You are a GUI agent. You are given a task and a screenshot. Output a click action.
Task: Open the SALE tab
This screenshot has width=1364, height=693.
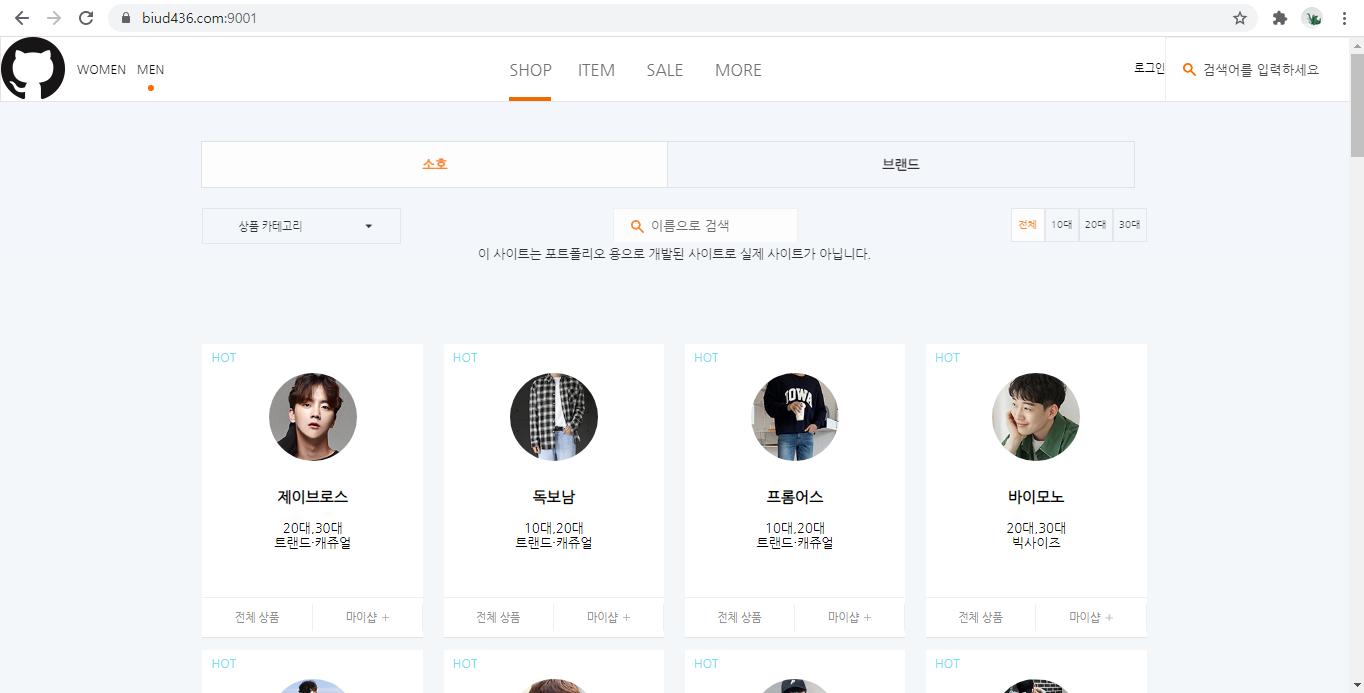665,70
